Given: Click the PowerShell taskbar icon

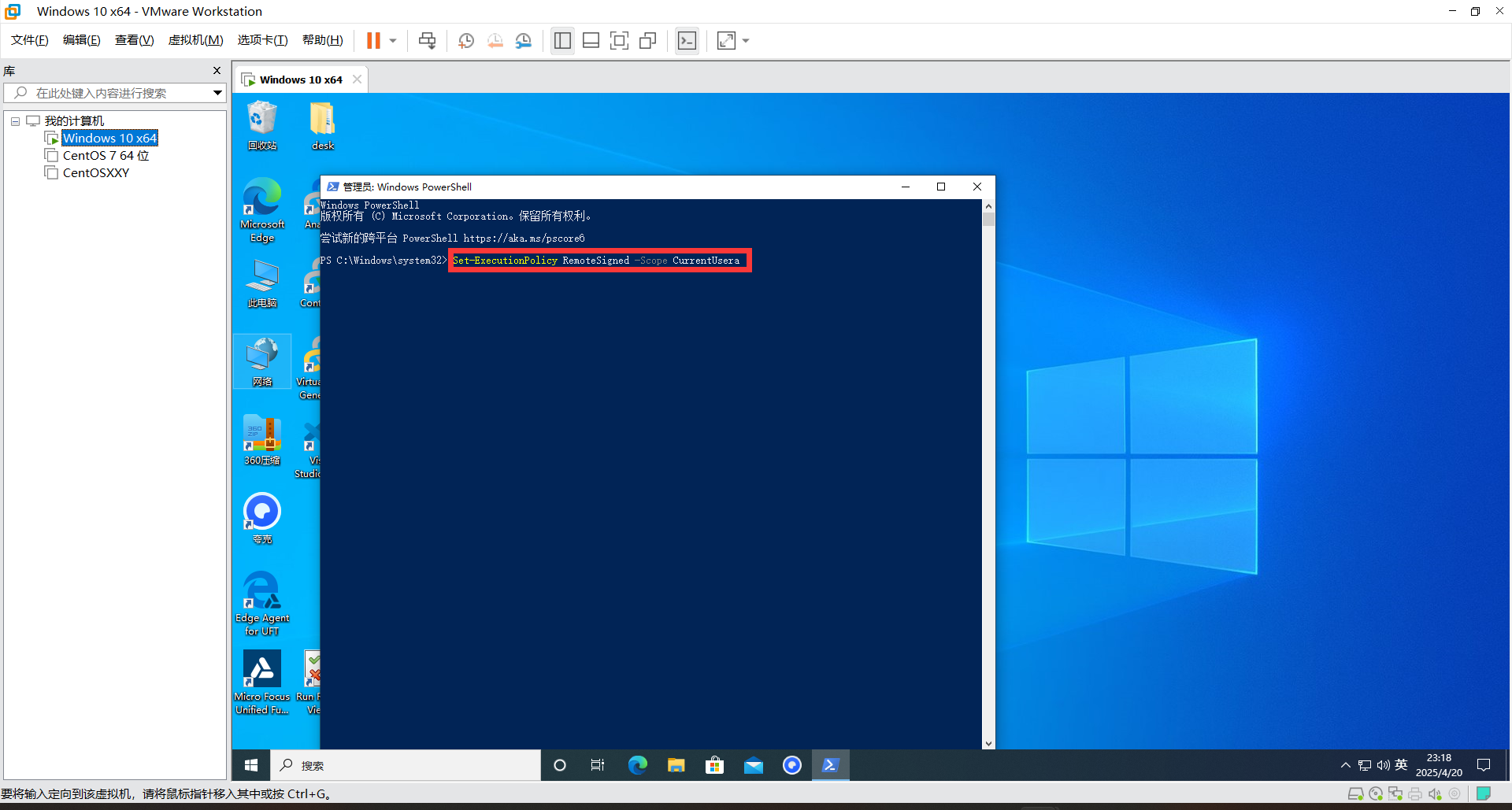Looking at the screenshot, I should pyautogui.click(x=830, y=765).
